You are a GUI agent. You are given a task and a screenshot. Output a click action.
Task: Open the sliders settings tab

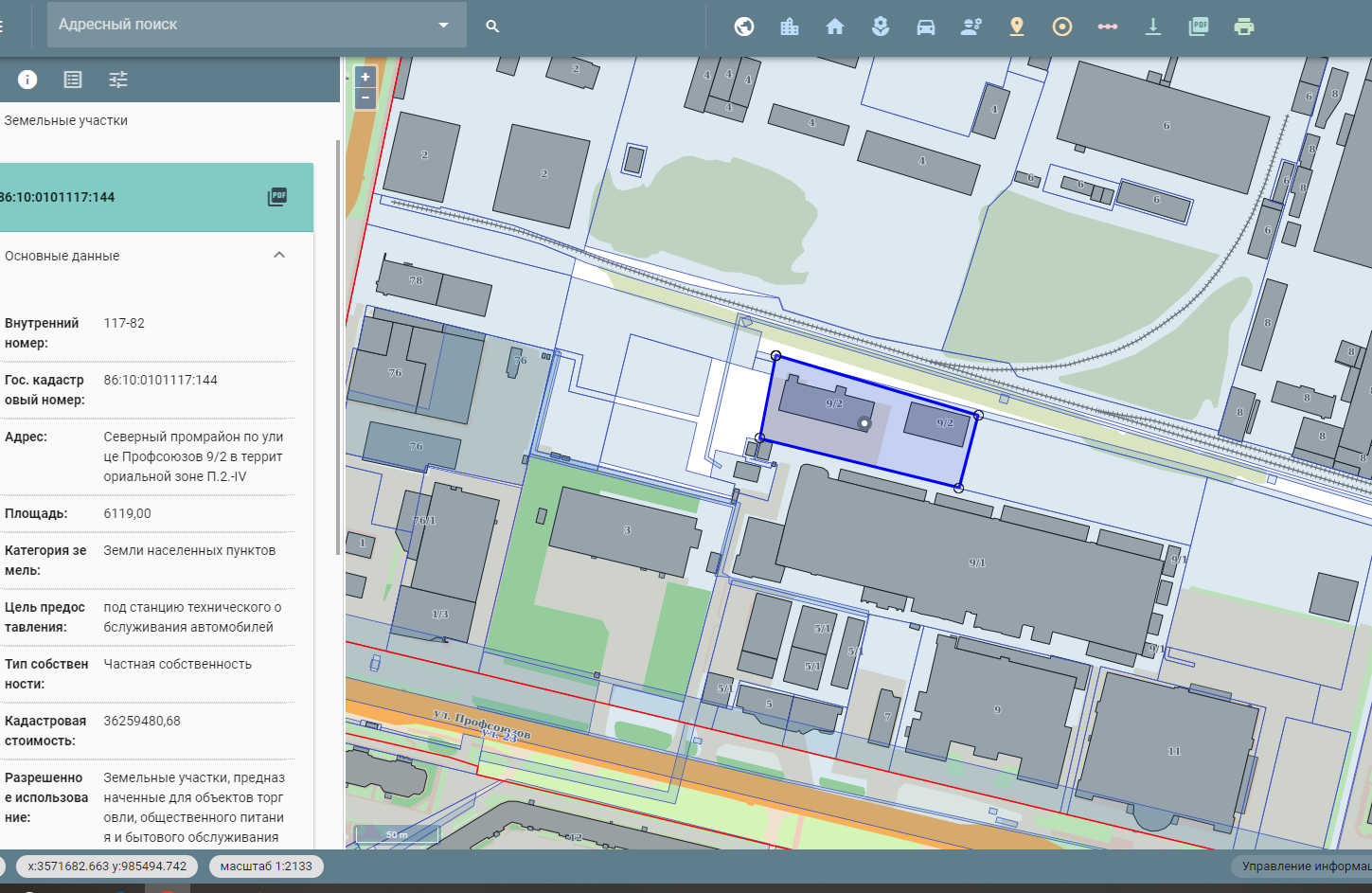pyautogui.click(x=118, y=80)
